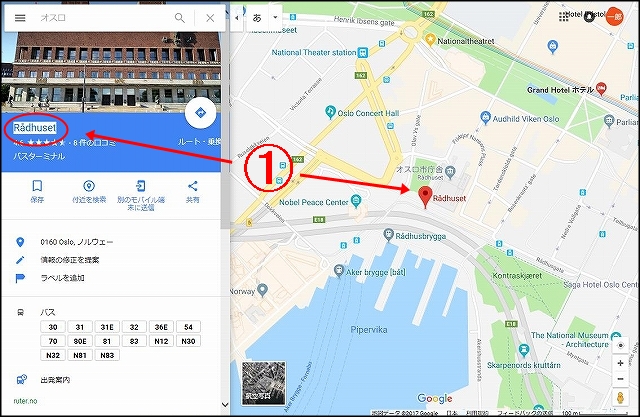Select the search nearby icon
Viewport: 640px width, 417px height.
(x=89, y=186)
